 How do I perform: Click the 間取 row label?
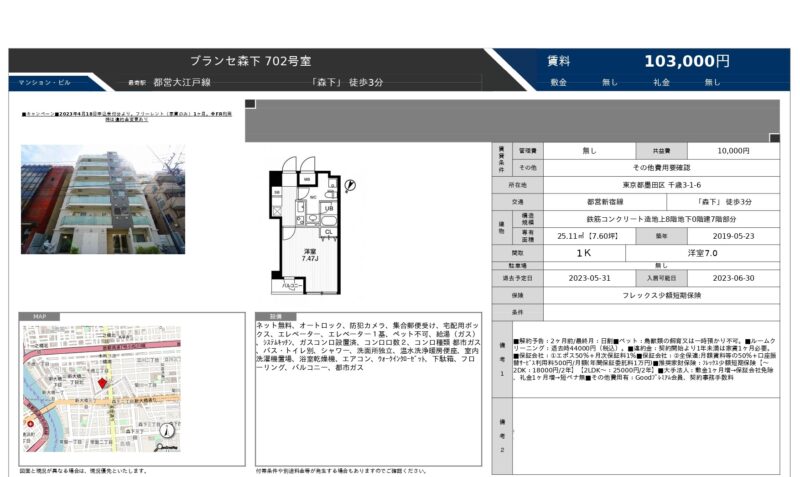(x=517, y=253)
